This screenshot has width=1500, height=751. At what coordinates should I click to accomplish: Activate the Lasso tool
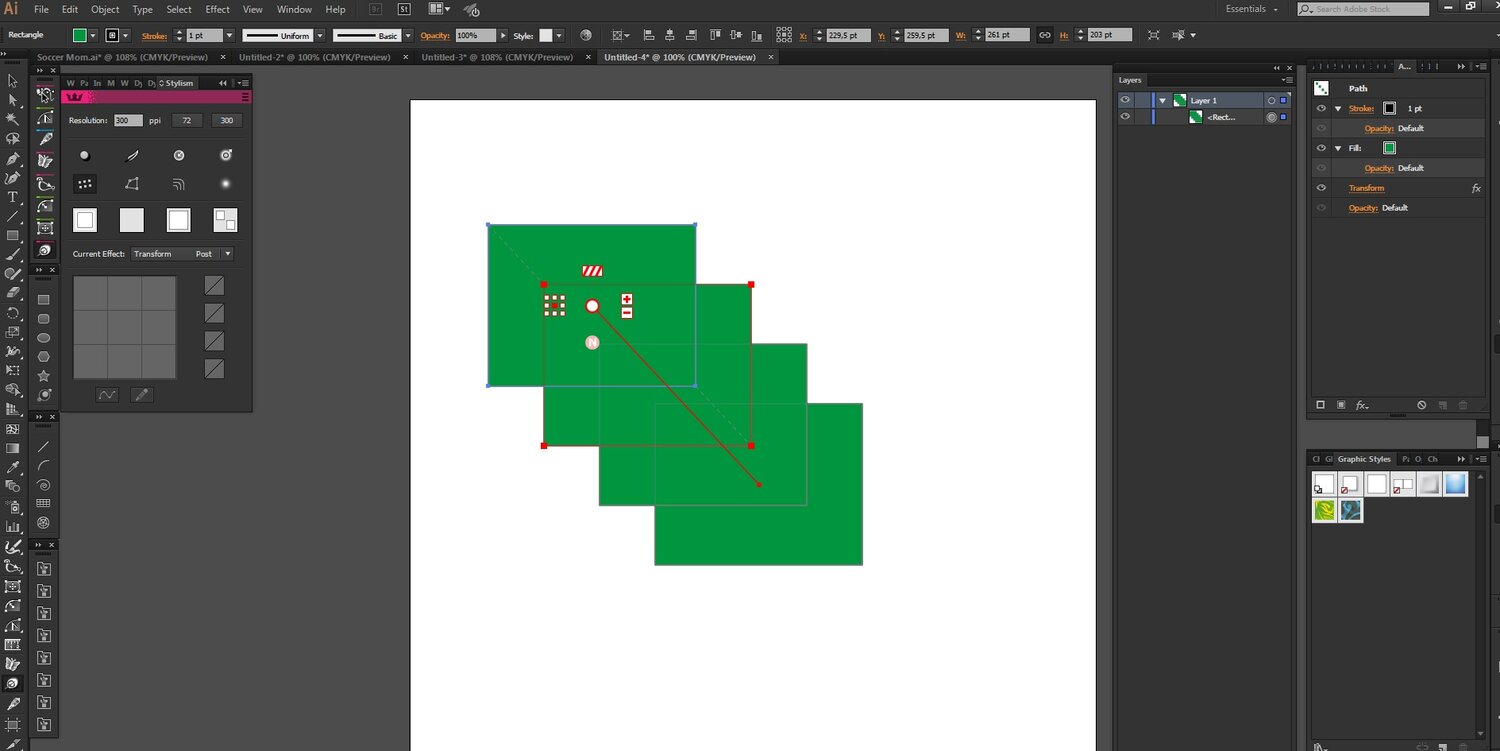[13, 139]
